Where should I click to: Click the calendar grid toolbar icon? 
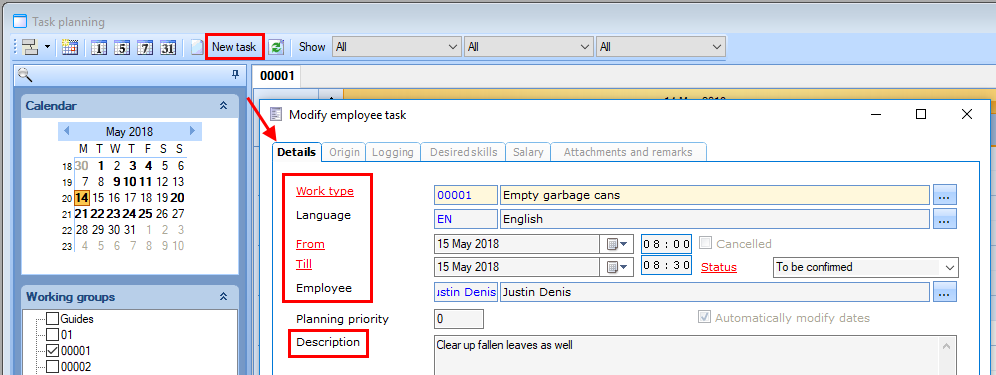(x=70, y=47)
